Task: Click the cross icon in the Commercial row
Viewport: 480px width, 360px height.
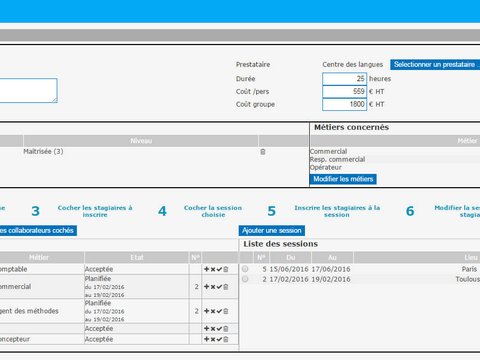Action: [213, 287]
